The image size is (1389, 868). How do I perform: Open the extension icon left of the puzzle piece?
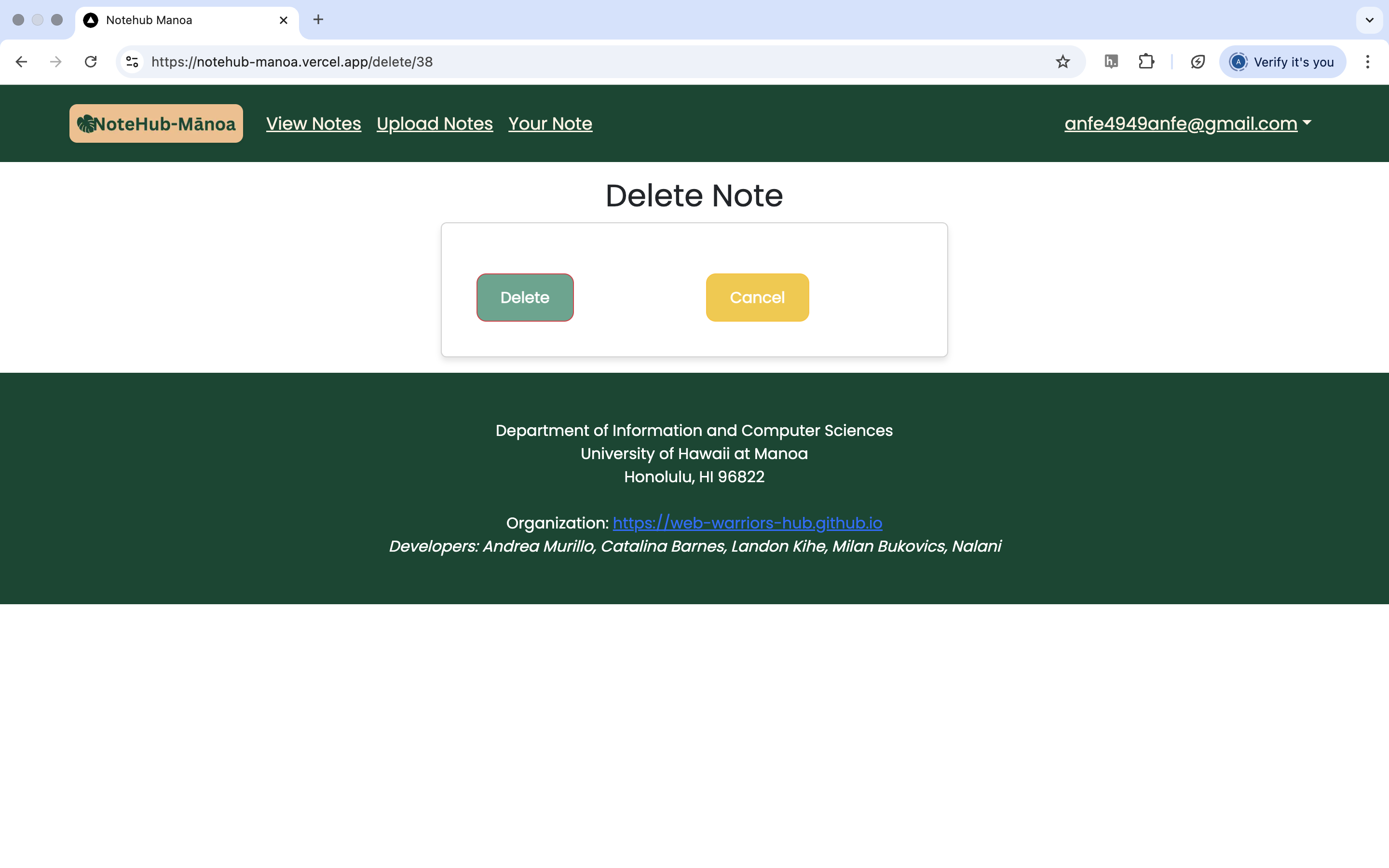point(1111,61)
